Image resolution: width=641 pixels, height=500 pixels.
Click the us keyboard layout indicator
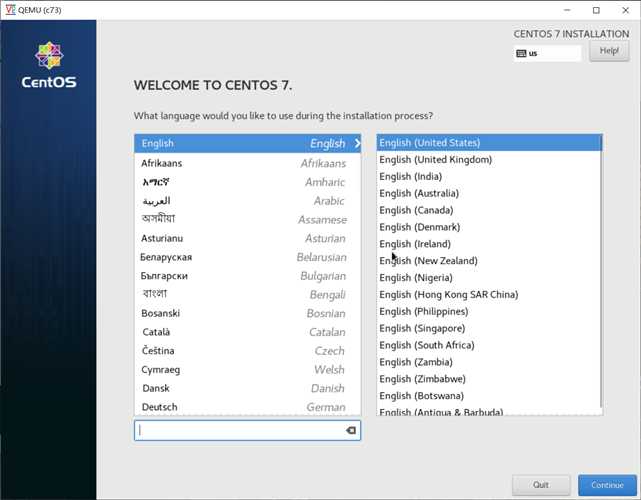(x=547, y=54)
